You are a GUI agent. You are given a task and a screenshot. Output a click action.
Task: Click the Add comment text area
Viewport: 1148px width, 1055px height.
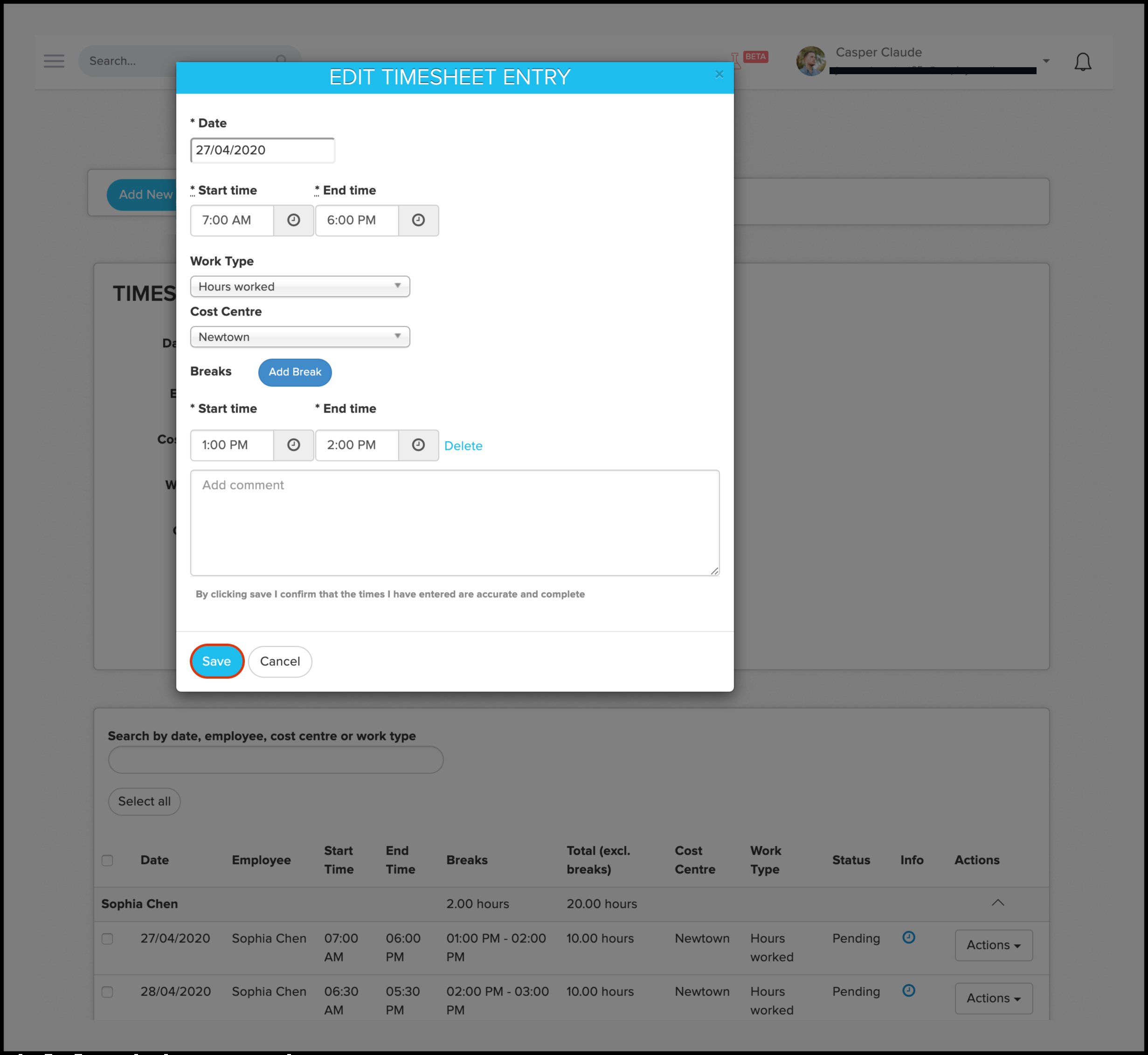[455, 522]
